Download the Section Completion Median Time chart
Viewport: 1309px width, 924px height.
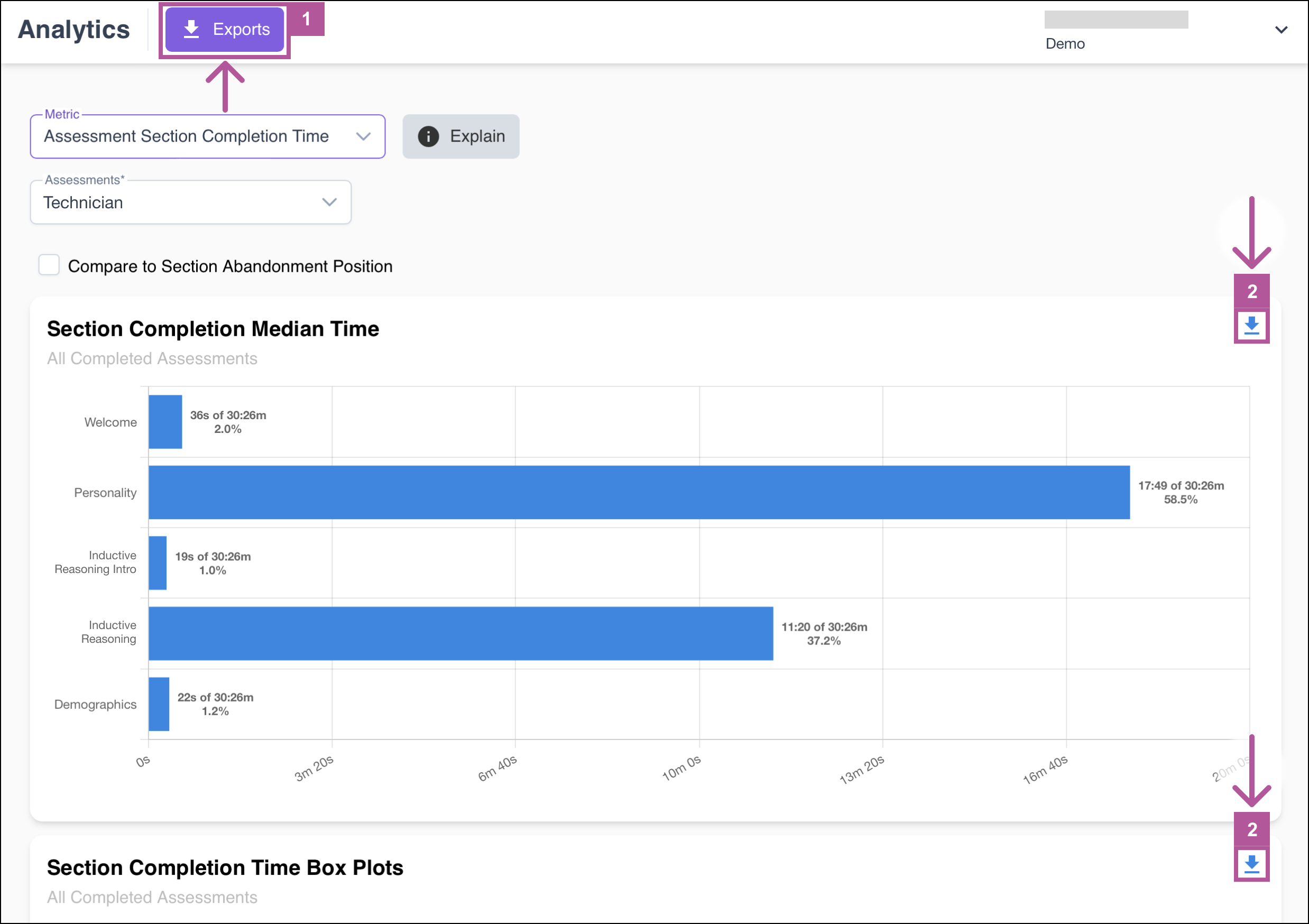pos(1251,326)
